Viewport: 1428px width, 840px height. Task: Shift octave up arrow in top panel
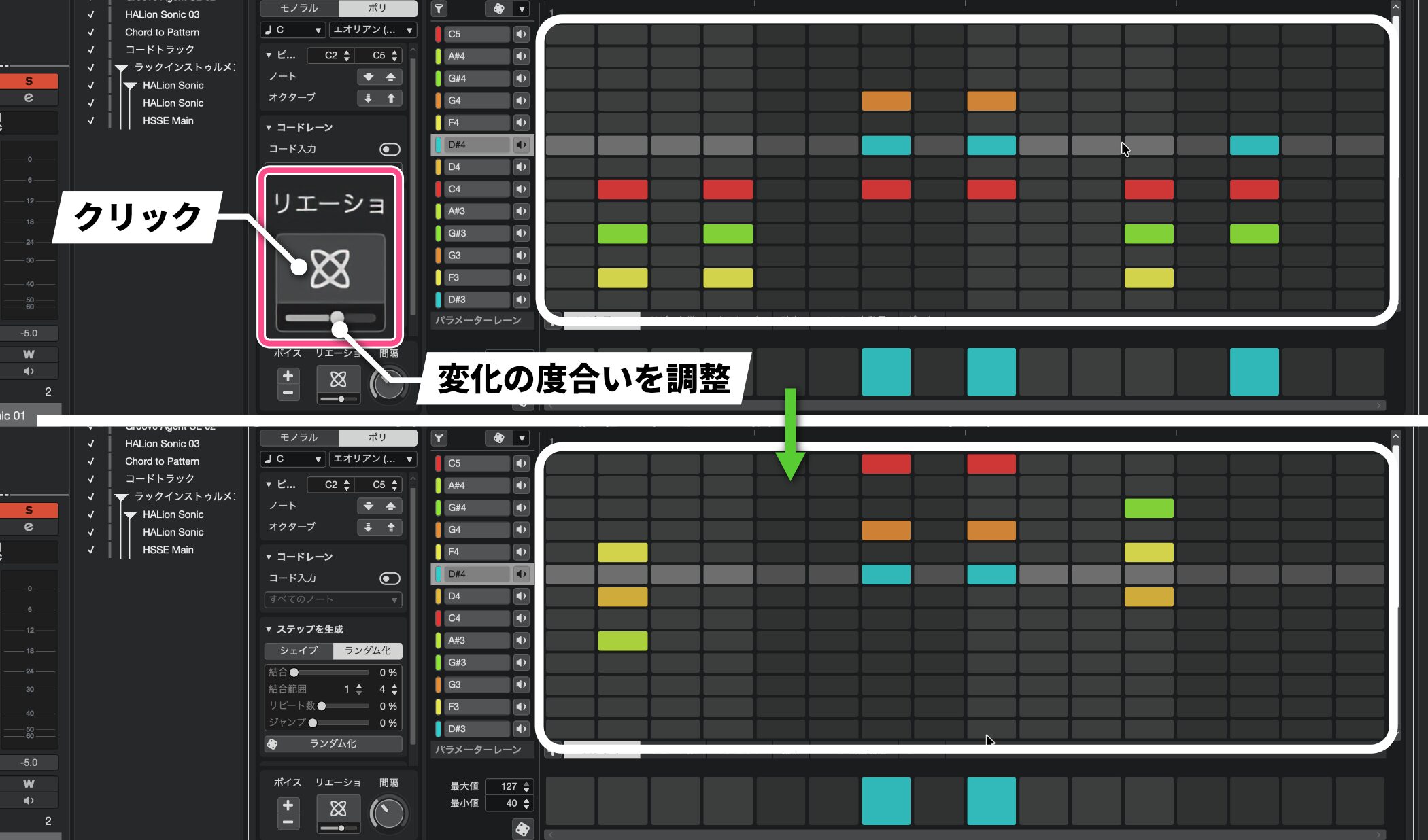pyautogui.click(x=391, y=99)
